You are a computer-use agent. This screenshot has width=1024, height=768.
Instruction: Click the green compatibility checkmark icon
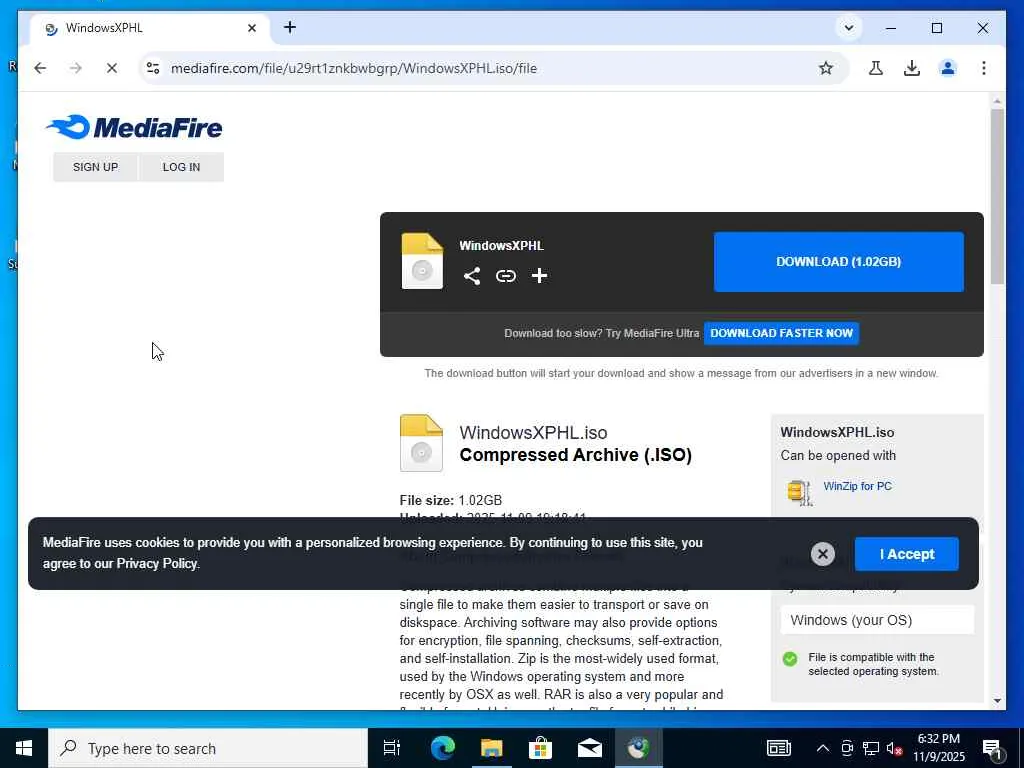(790, 658)
